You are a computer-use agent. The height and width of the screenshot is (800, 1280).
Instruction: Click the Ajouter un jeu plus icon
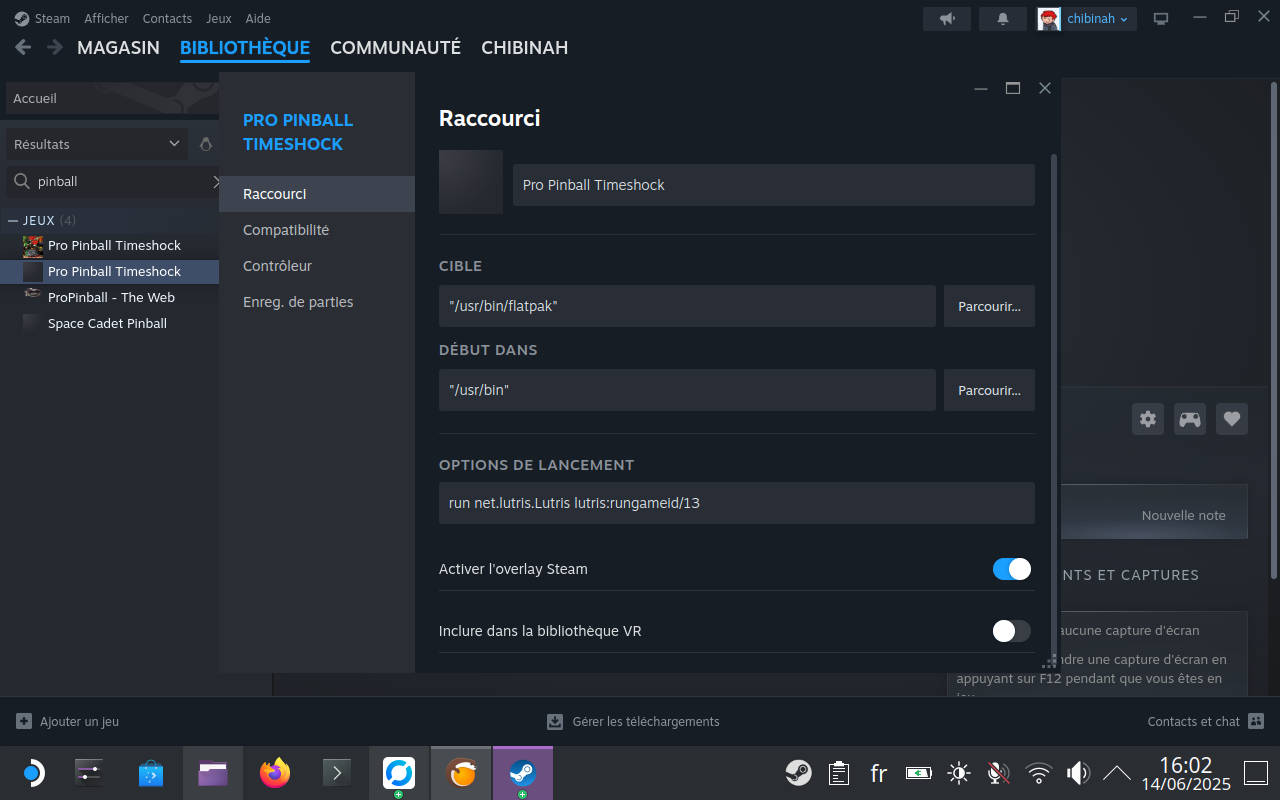point(24,721)
